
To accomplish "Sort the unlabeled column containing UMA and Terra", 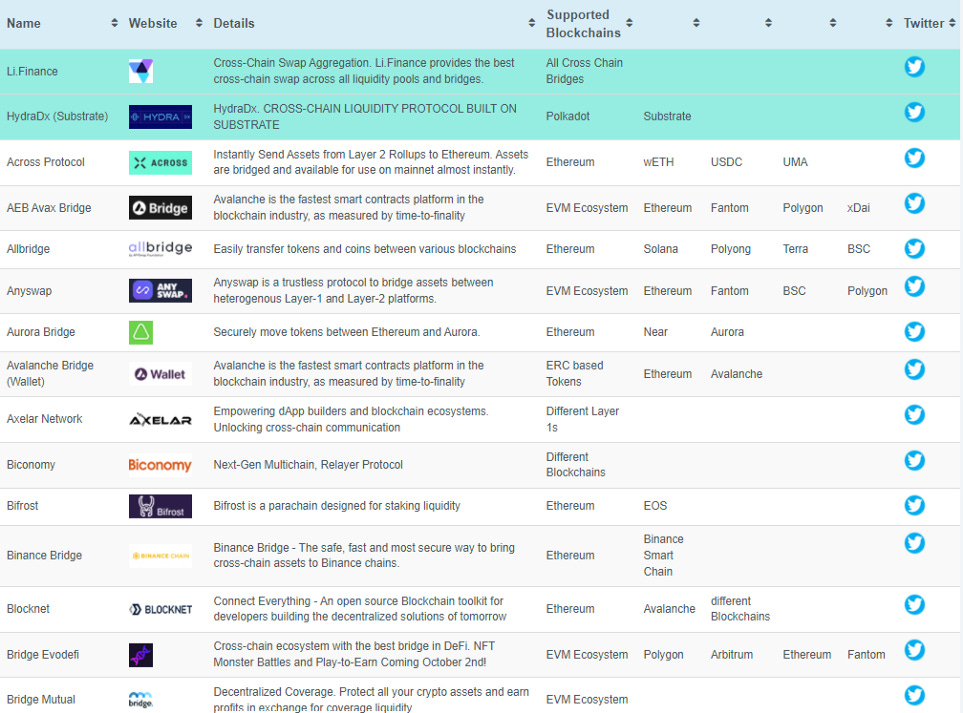I will pyautogui.click(x=833, y=23).
